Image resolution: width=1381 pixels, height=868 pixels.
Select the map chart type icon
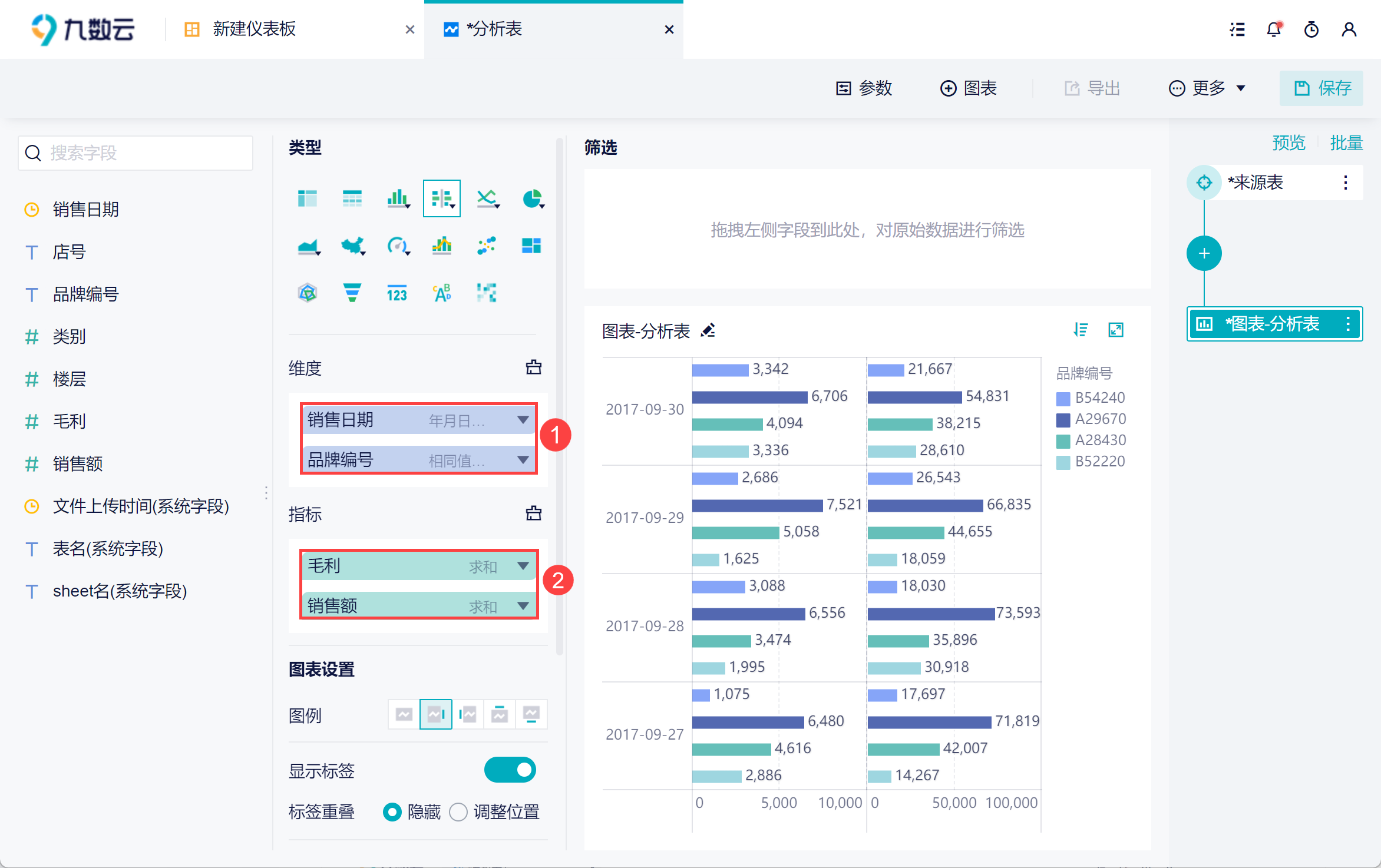(x=352, y=246)
